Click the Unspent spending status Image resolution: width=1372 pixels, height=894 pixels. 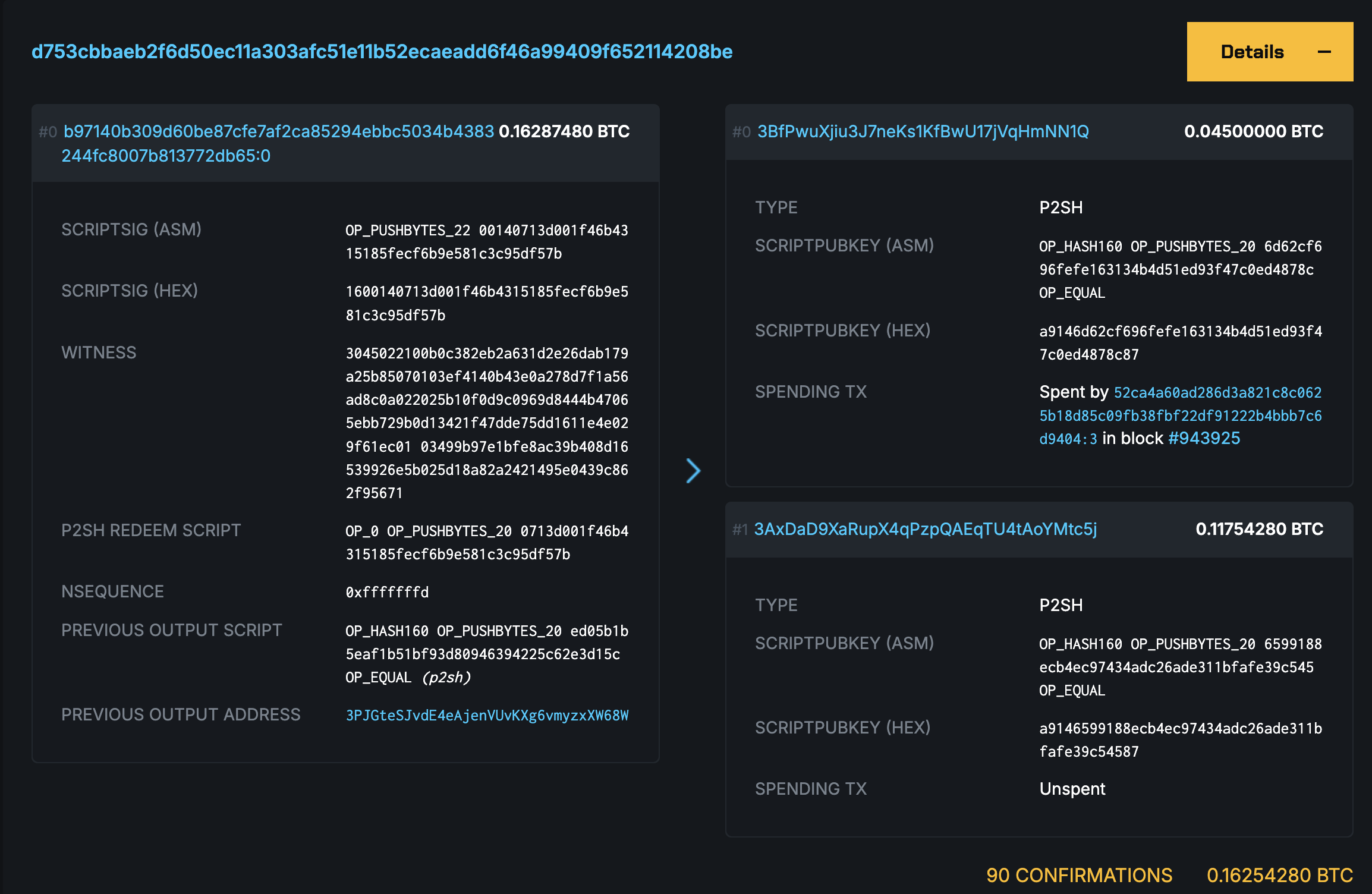[x=1072, y=789]
